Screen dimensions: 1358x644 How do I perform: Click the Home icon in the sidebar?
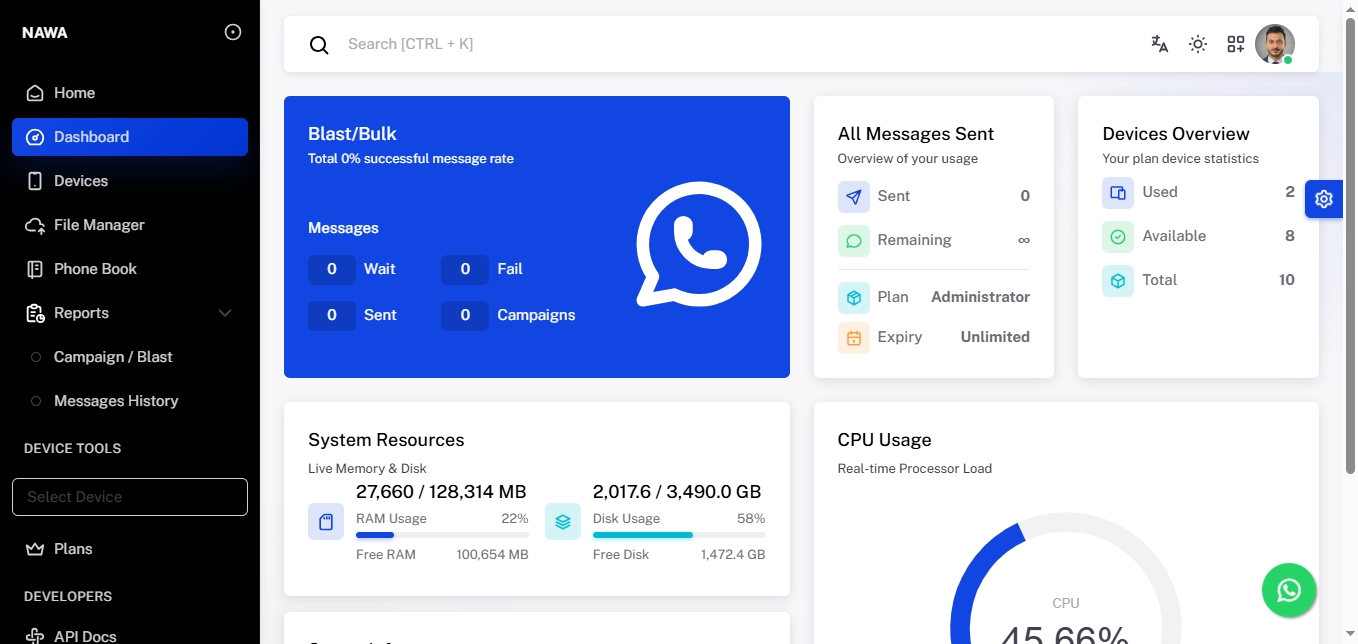pos(35,93)
